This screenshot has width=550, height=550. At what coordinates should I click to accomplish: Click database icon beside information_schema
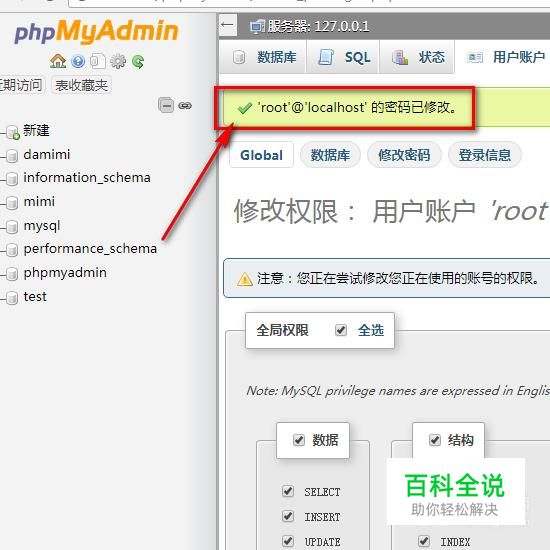[x=12, y=179]
